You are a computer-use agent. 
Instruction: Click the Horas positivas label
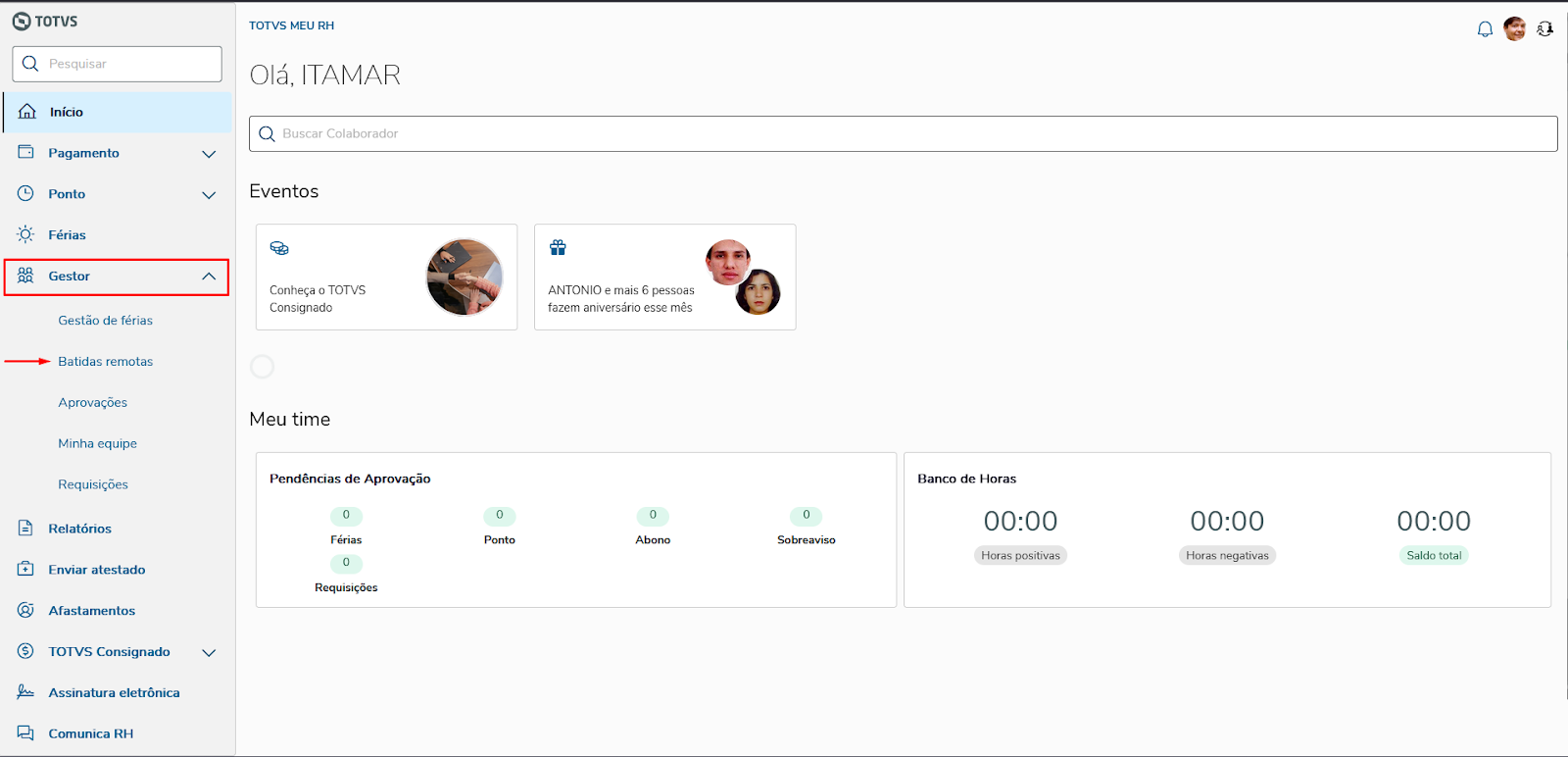[x=1020, y=555]
